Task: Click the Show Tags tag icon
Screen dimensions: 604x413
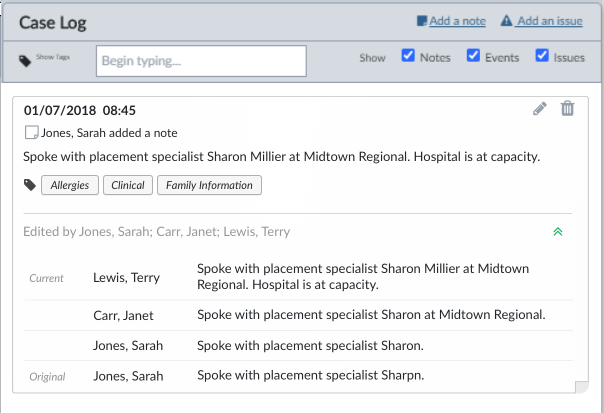Action: 25,61
